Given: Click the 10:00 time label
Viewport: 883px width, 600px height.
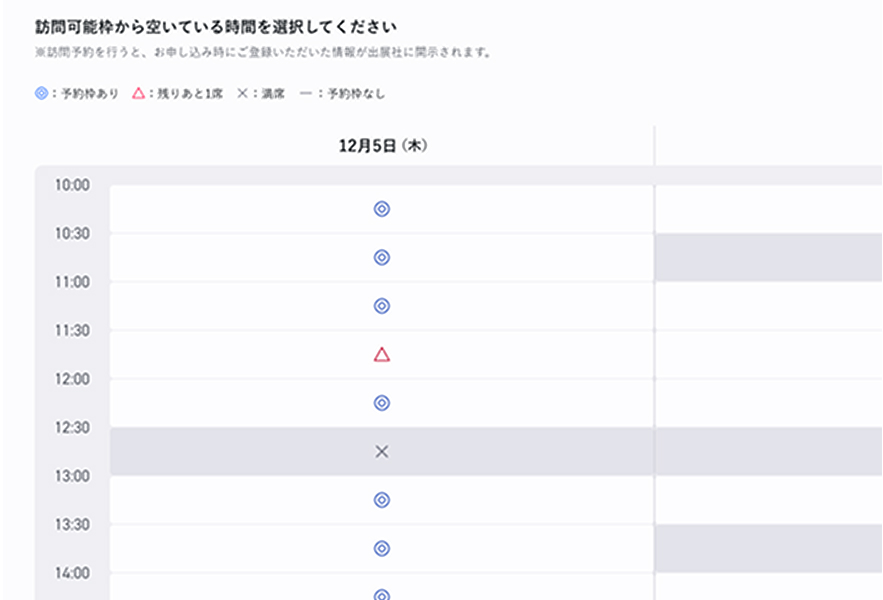Looking at the screenshot, I should coord(71,185).
